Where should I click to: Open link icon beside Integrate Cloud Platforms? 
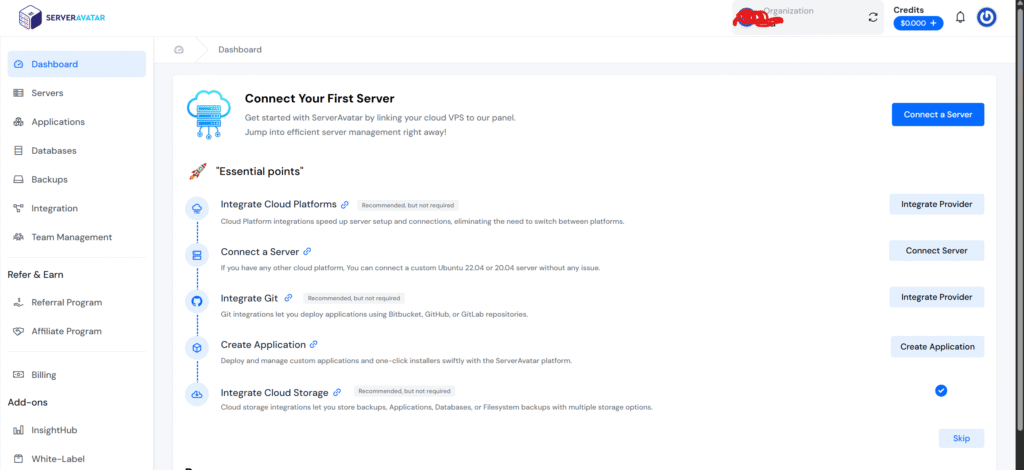coord(345,204)
